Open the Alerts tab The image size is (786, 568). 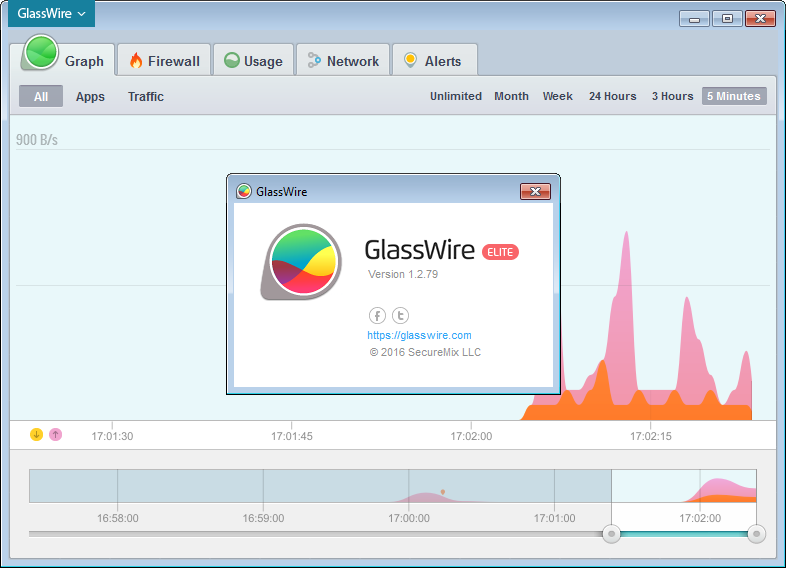point(435,61)
